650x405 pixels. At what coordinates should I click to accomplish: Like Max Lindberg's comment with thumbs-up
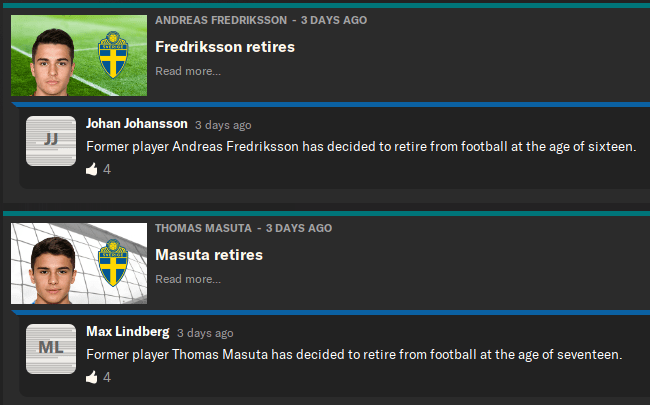92,377
